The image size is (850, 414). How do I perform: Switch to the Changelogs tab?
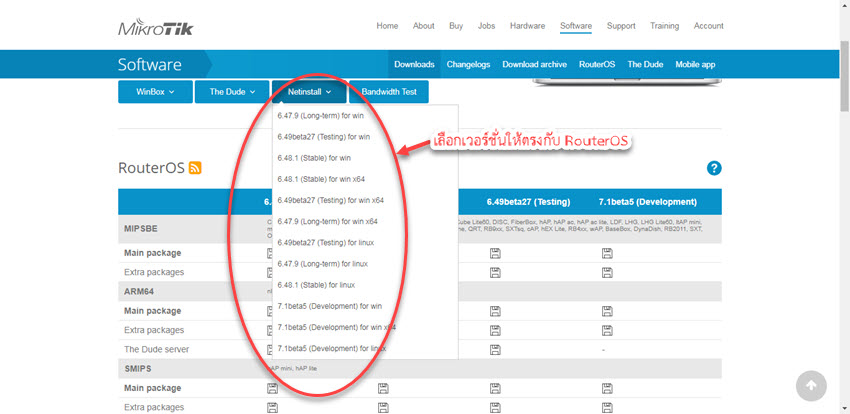[x=468, y=64]
